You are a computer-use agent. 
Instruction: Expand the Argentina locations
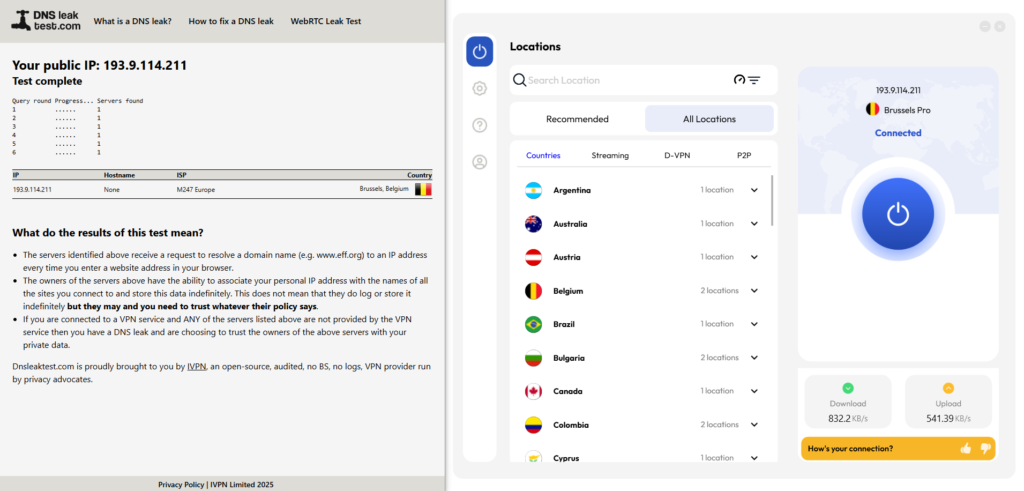point(754,191)
